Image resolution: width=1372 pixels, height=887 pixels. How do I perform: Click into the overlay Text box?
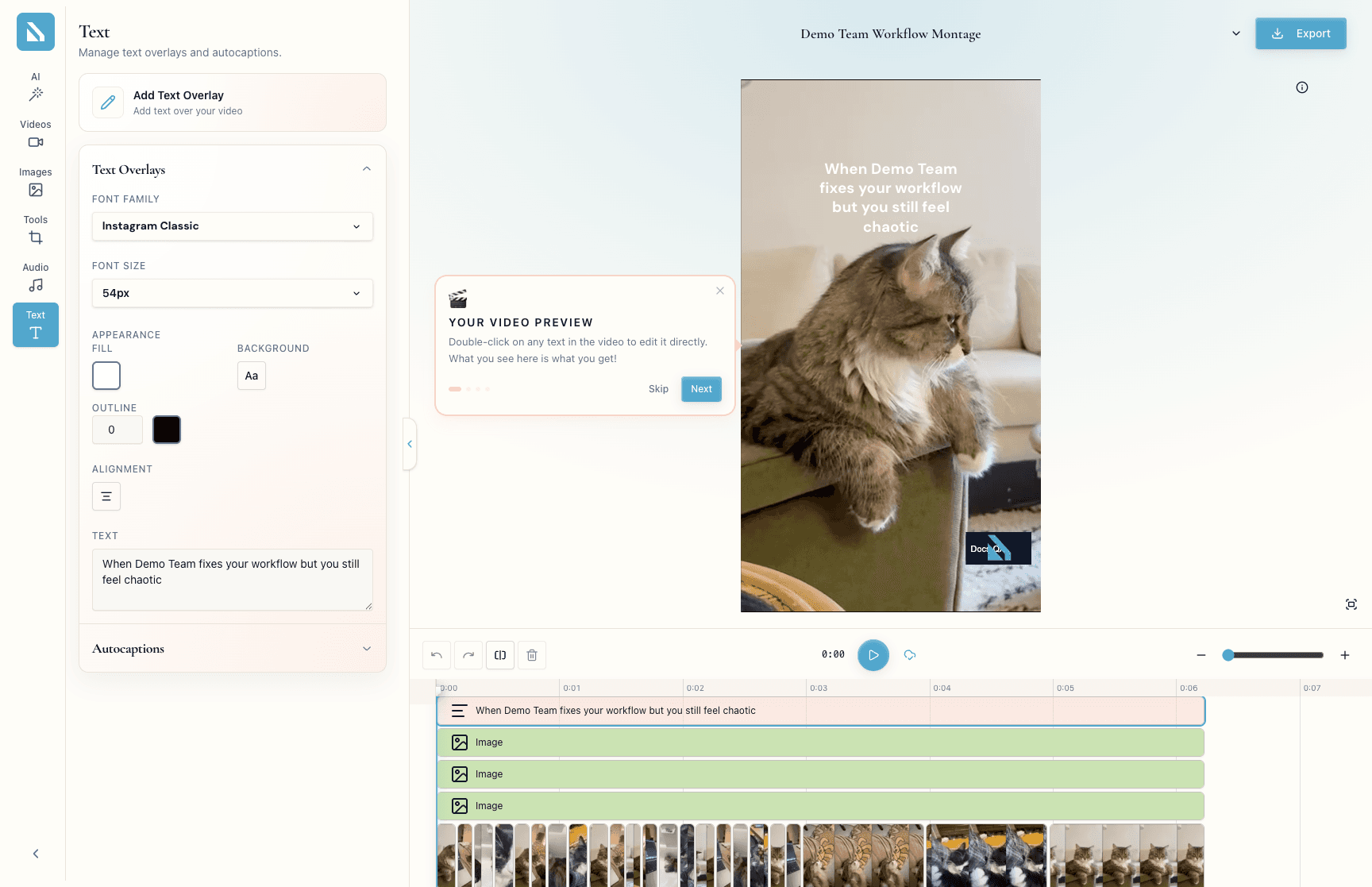point(233,580)
